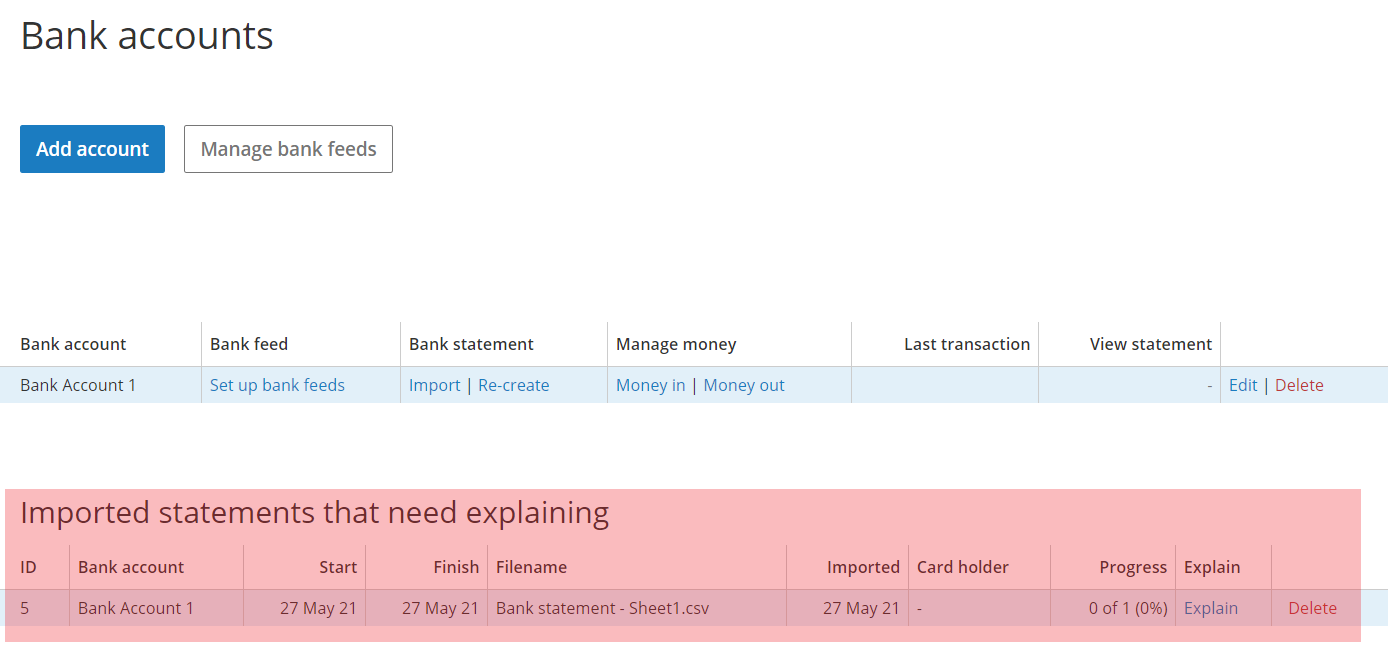Click the 0 of 1 (0%) progress value
This screenshot has height=669, width=1388.
(1129, 608)
